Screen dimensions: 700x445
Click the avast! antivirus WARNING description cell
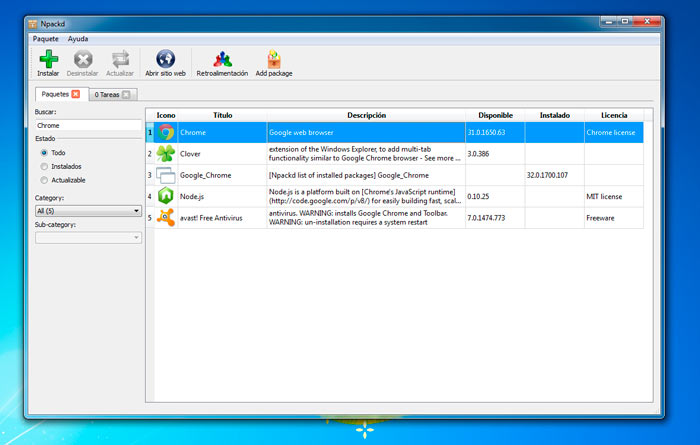tap(366, 218)
